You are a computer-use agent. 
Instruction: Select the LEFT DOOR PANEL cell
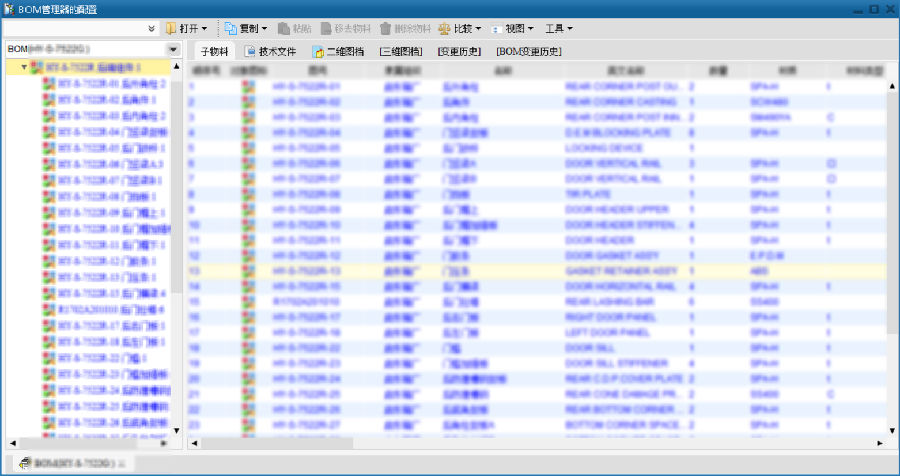607,332
